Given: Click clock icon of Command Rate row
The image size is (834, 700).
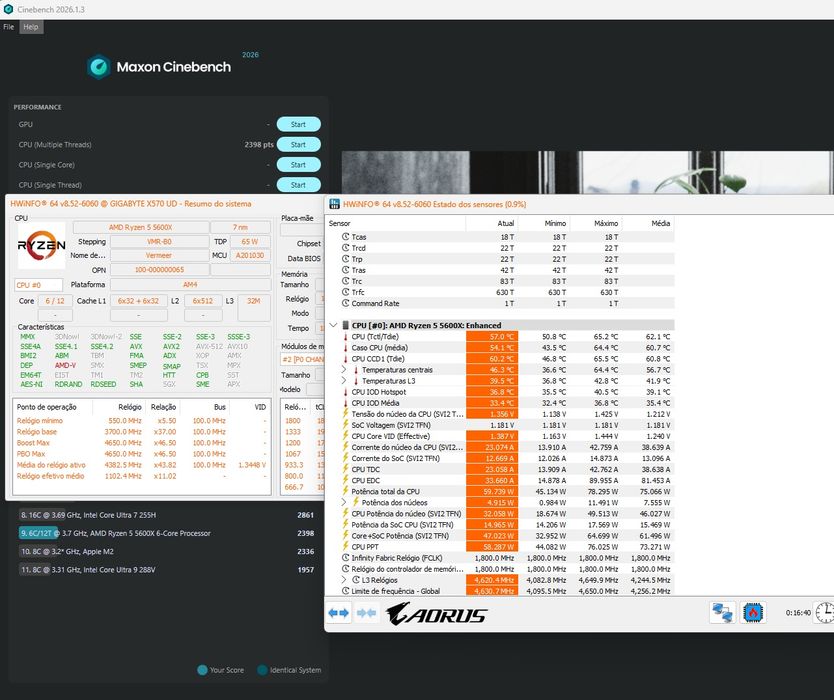Looking at the screenshot, I should [x=345, y=303].
